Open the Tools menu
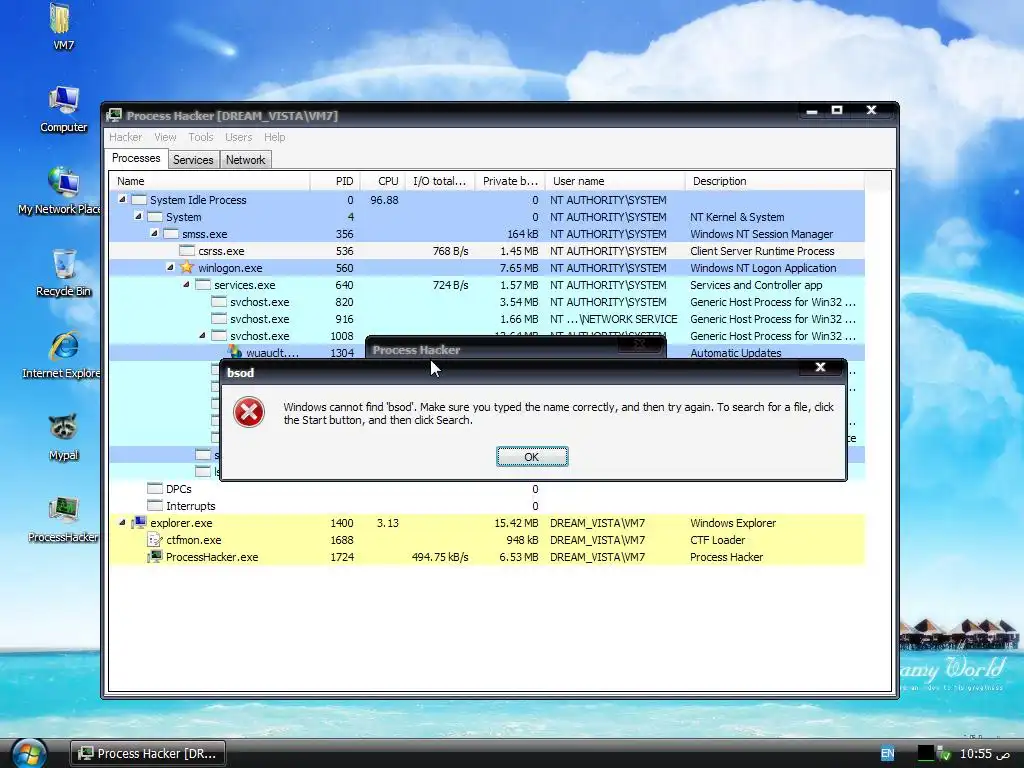 coord(200,137)
